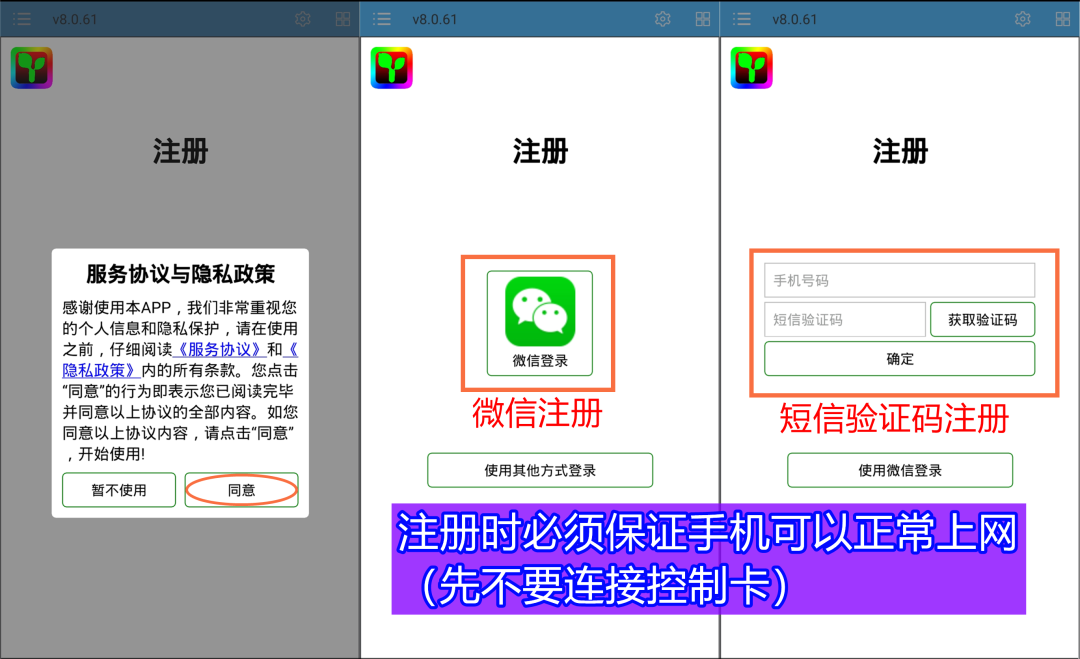Click app logo in the right panel
1080x659 pixels.
coord(751,67)
